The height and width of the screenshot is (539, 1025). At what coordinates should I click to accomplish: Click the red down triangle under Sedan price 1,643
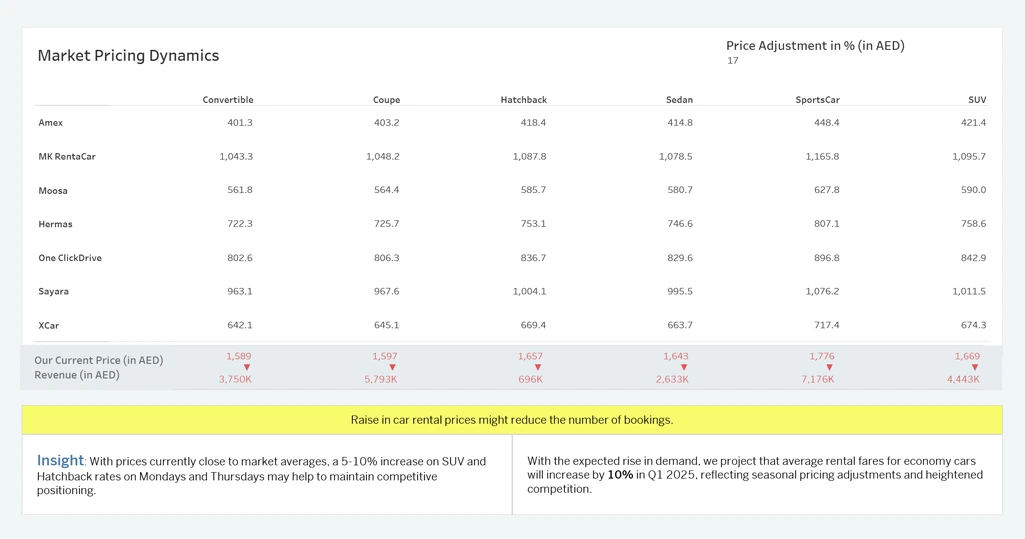point(684,368)
